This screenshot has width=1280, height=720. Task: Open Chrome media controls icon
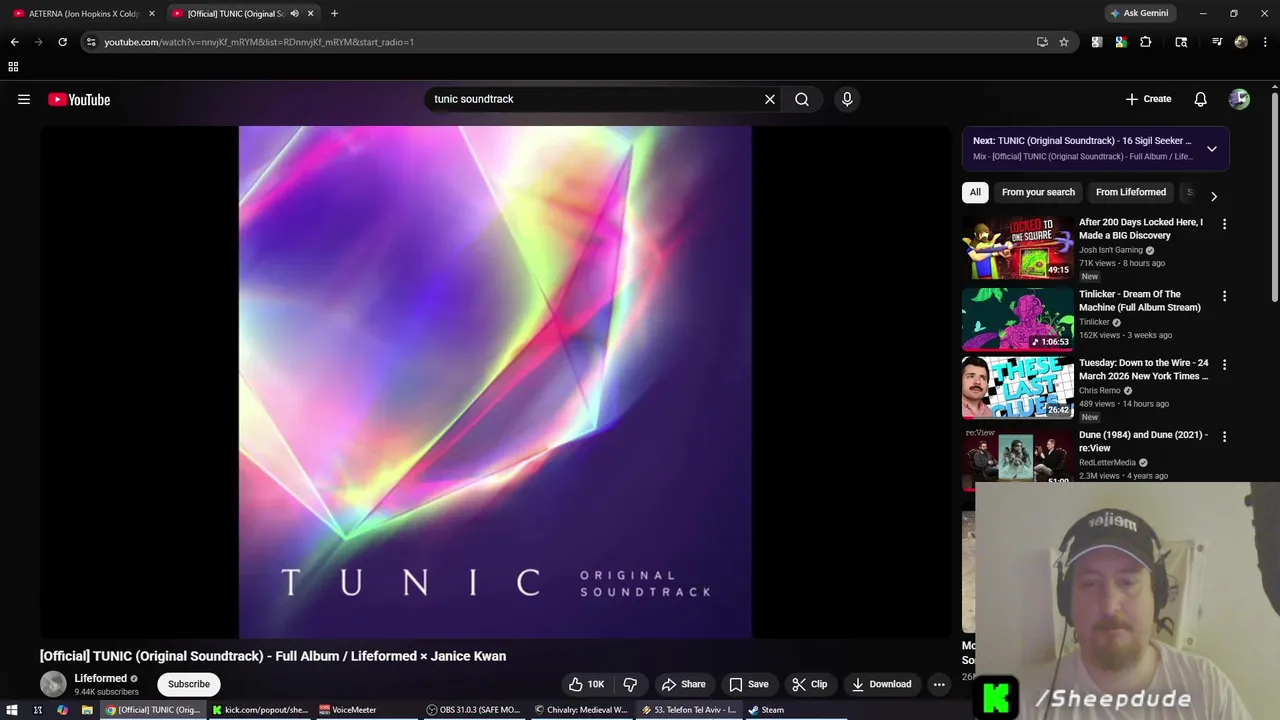[x=1217, y=42]
